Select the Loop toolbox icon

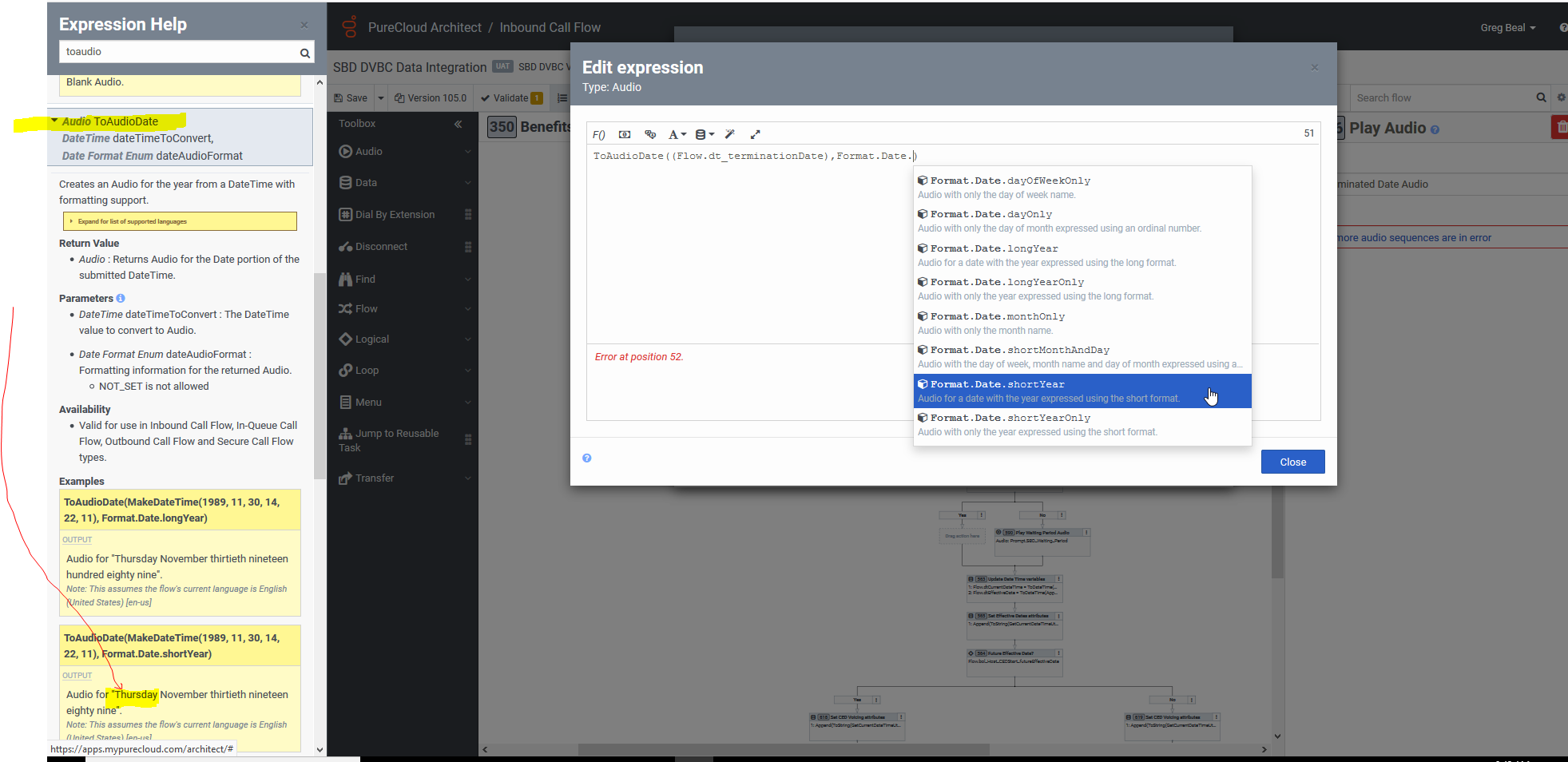[x=344, y=370]
